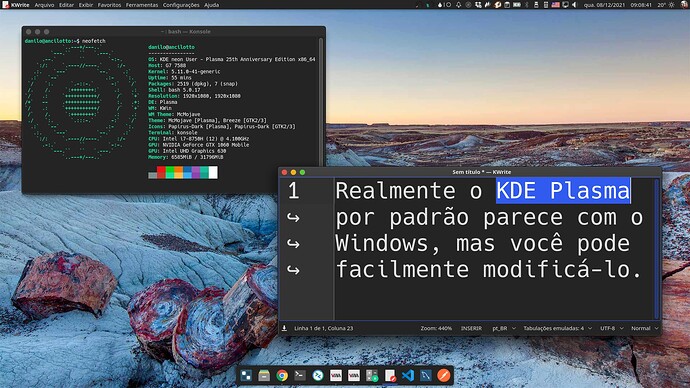Image resolution: width=690 pixels, height=388 pixels.
Task: Open the UTF-8 encoding dropdown
Action: coord(612,328)
